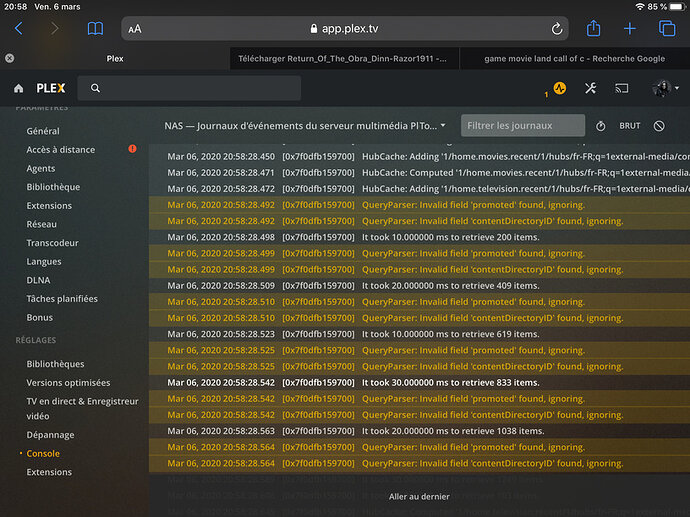This screenshot has width=690, height=517.
Task: Check battery 85 % indicator
Action: [666, 7]
